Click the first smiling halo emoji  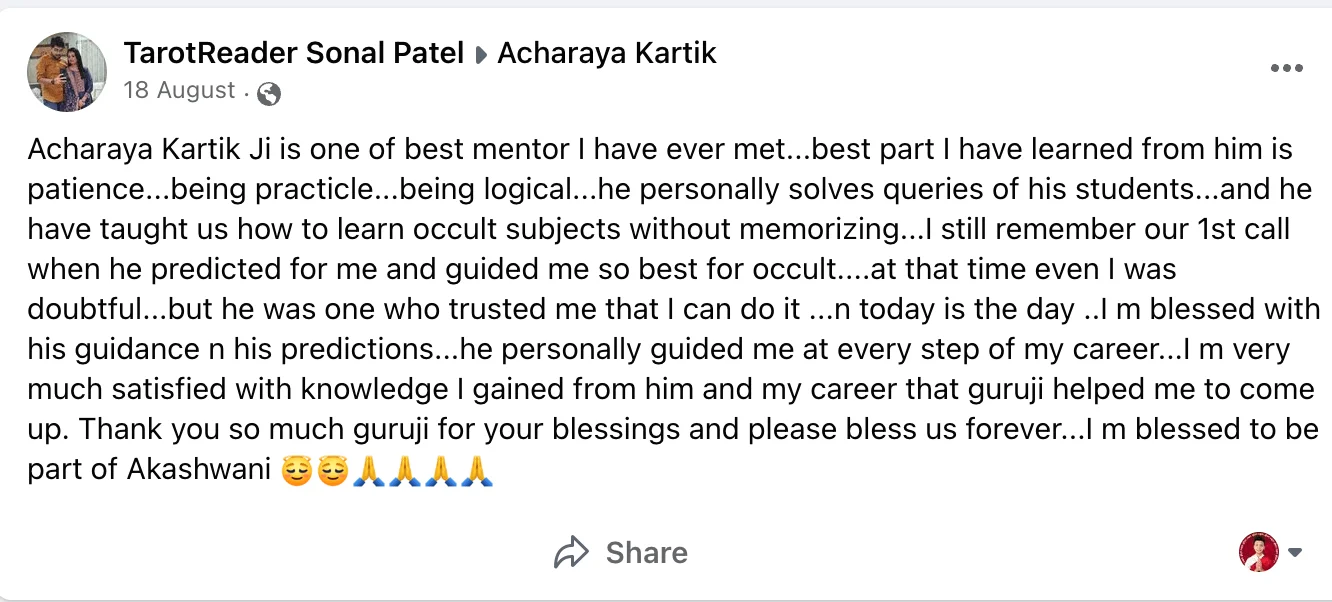pos(297,469)
